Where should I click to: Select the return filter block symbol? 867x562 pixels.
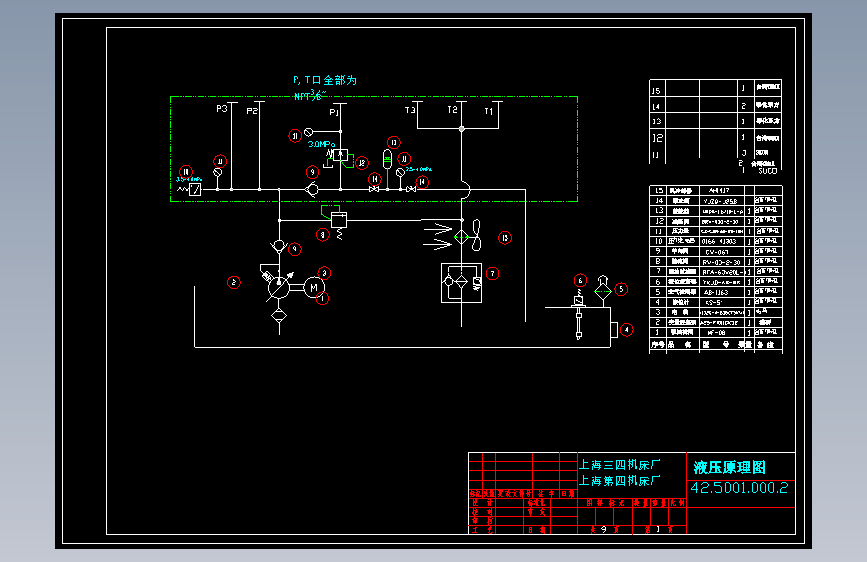[461, 283]
